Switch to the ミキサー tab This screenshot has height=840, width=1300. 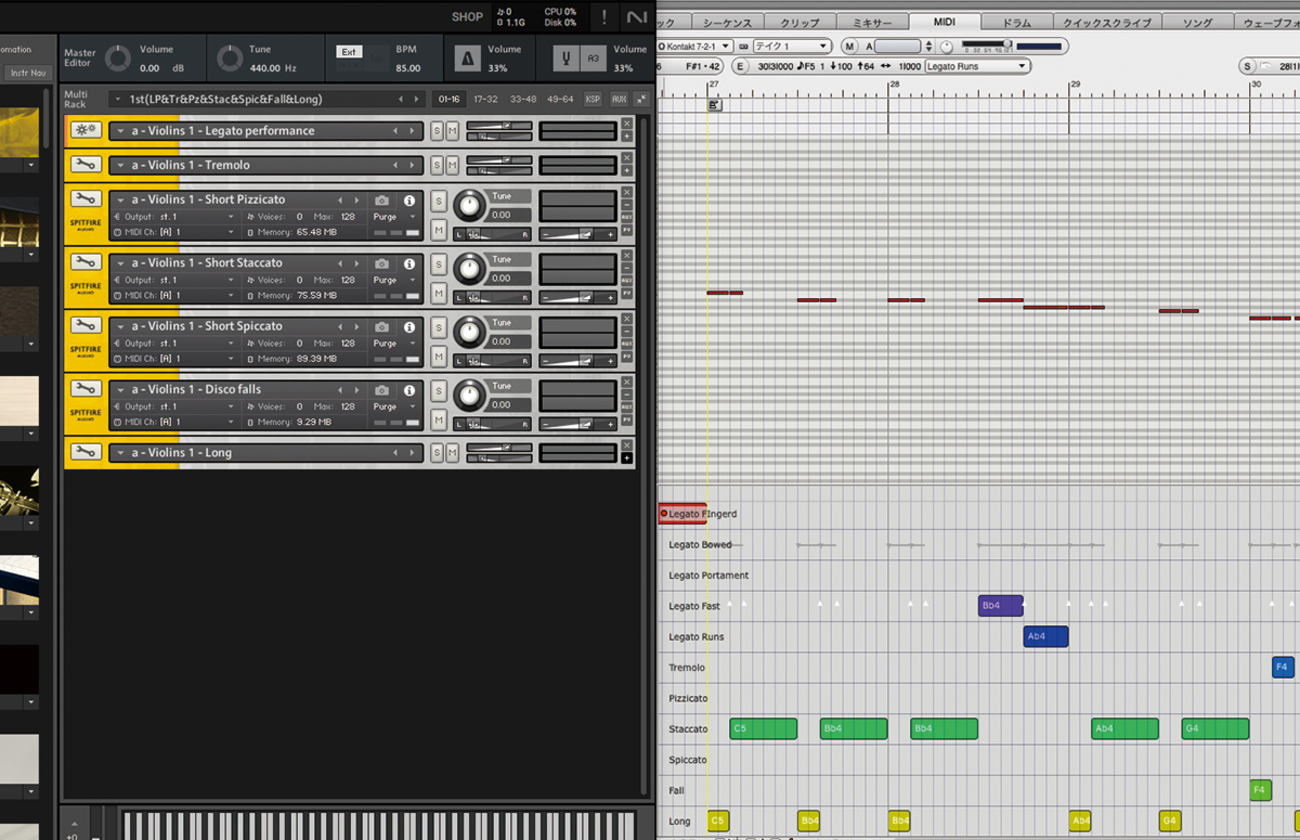coord(873,22)
